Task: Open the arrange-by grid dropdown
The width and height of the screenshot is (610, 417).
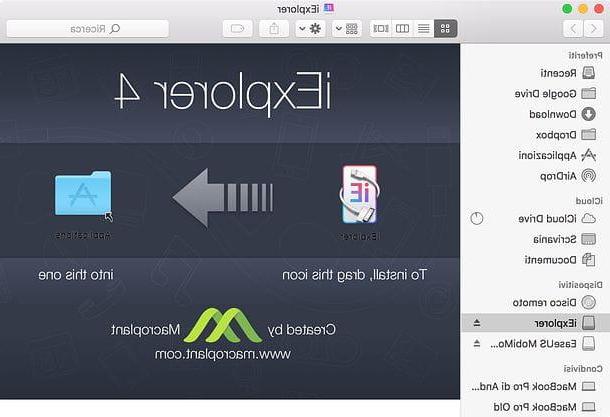Action: 347,28
